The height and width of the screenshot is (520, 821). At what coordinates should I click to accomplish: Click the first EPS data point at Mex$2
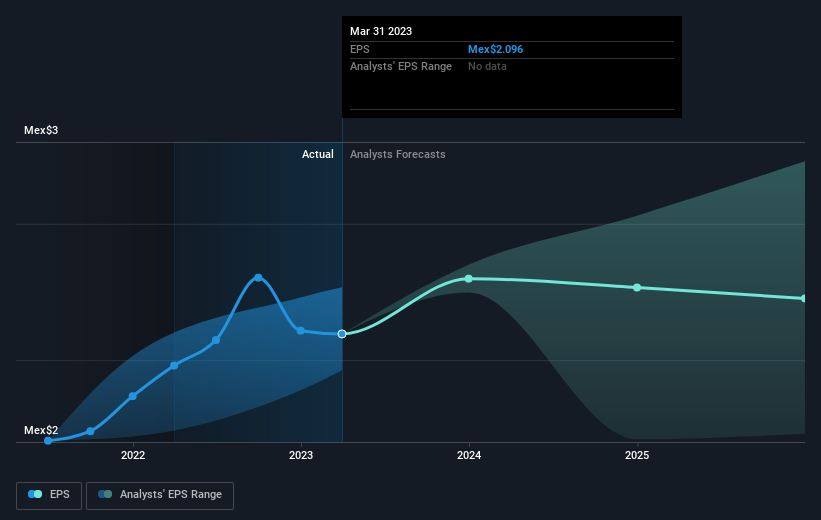tap(48, 440)
